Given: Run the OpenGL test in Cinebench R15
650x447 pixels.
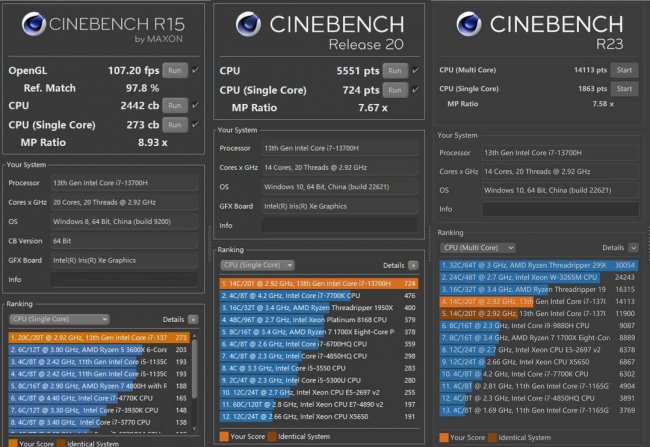Looking at the screenshot, I should point(175,70).
